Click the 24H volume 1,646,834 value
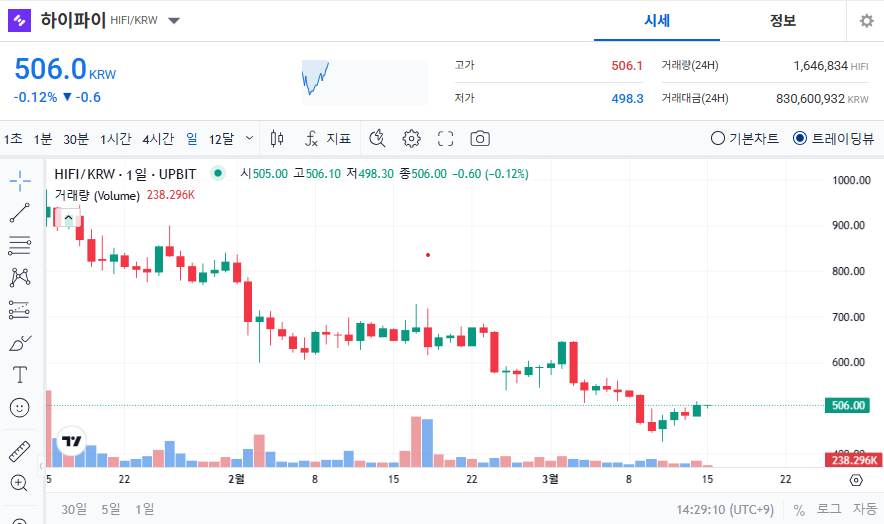The height and width of the screenshot is (524, 884). point(821,66)
